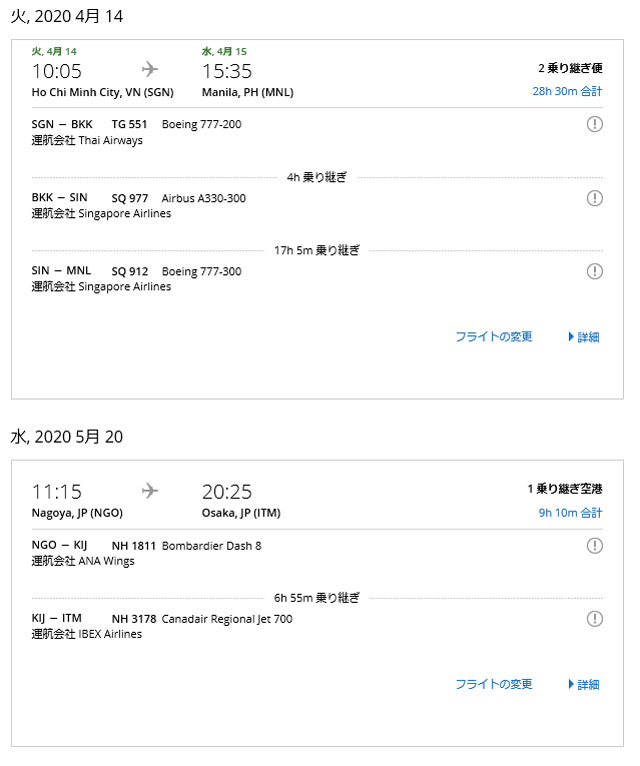640x766 pixels.
Task: Click info icon for flight SQ 912
Action: click(x=595, y=271)
